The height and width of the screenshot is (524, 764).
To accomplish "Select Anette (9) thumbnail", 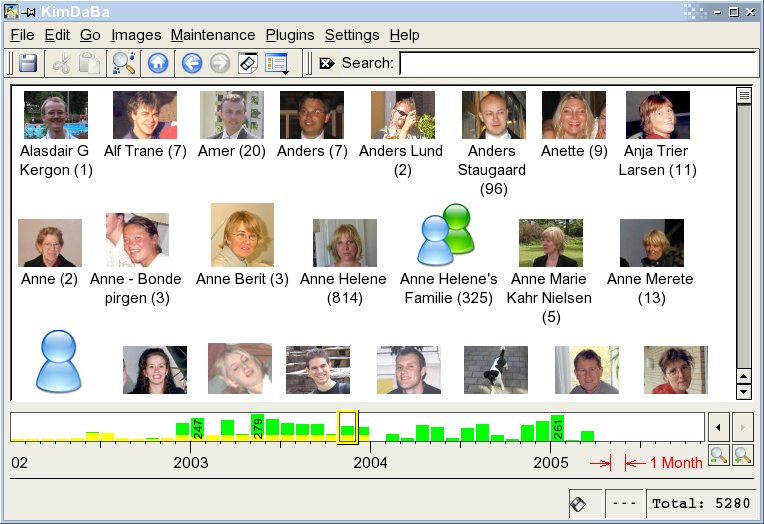I will [x=574, y=115].
